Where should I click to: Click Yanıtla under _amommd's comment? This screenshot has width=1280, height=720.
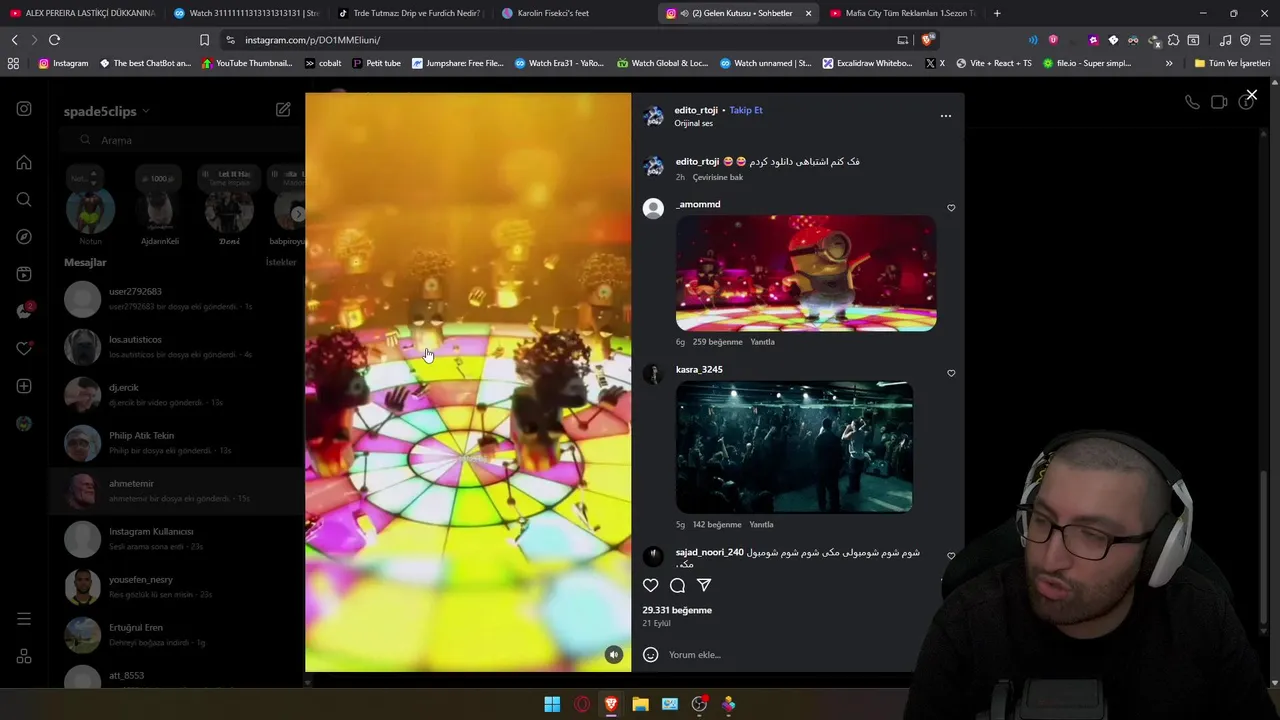(762, 342)
